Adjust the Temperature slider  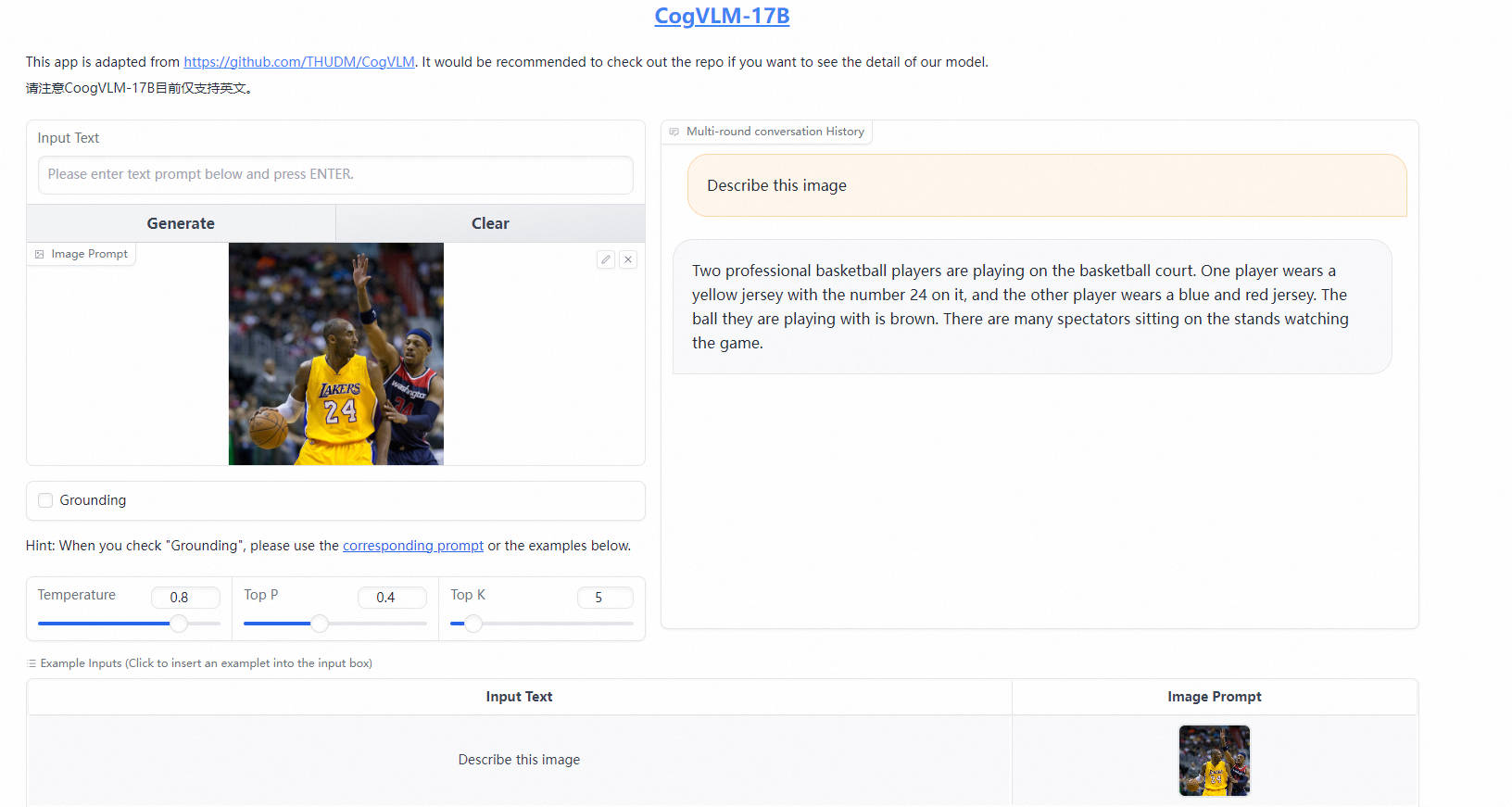179,624
